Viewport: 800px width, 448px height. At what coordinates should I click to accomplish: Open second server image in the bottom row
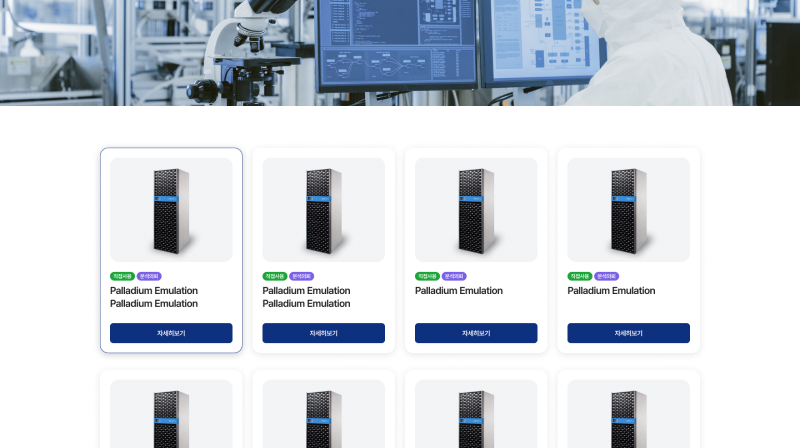pos(323,414)
